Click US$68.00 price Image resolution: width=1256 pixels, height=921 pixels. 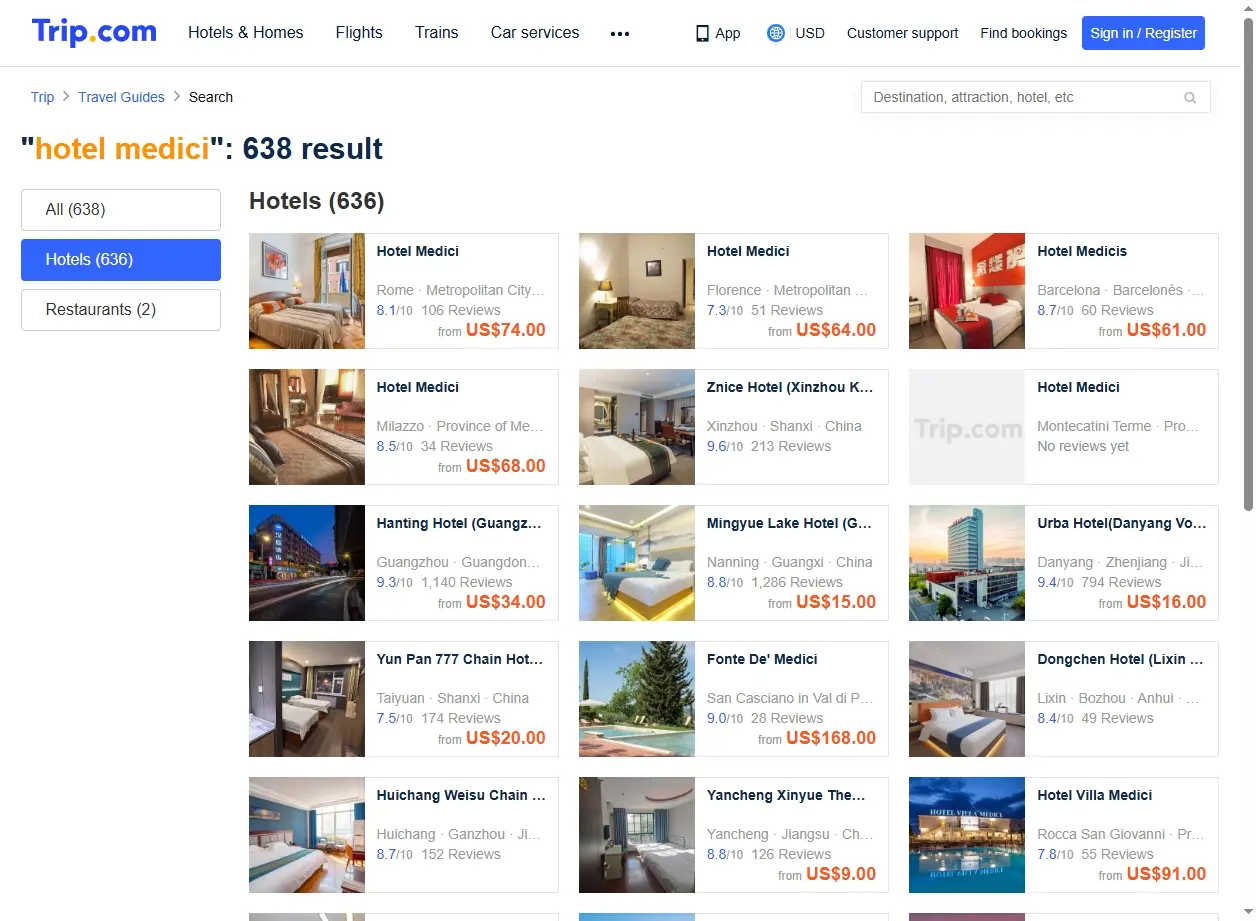(x=506, y=466)
